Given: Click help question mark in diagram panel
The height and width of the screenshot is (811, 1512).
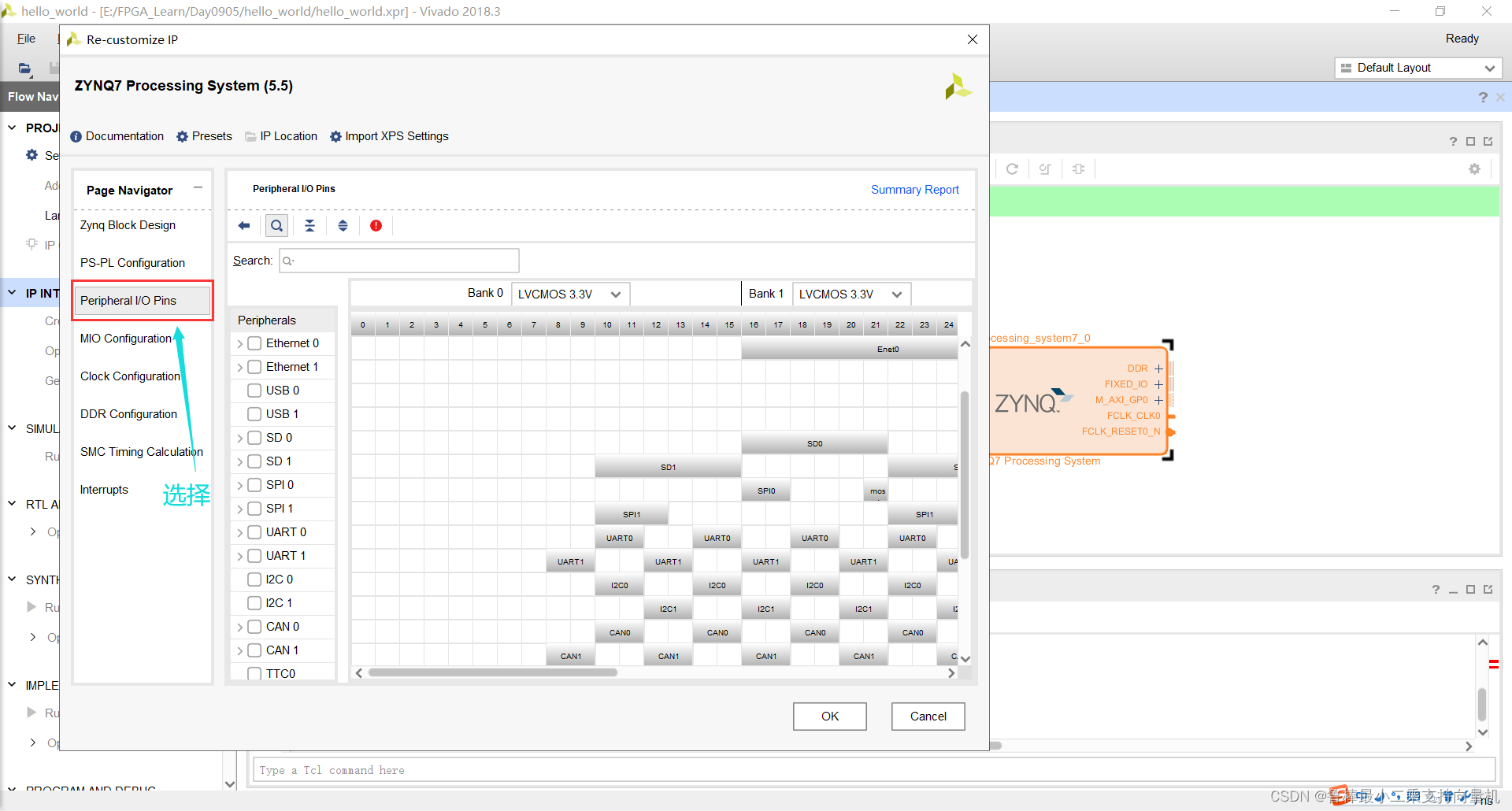Looking at the screenshot, I should point(1453,142).
